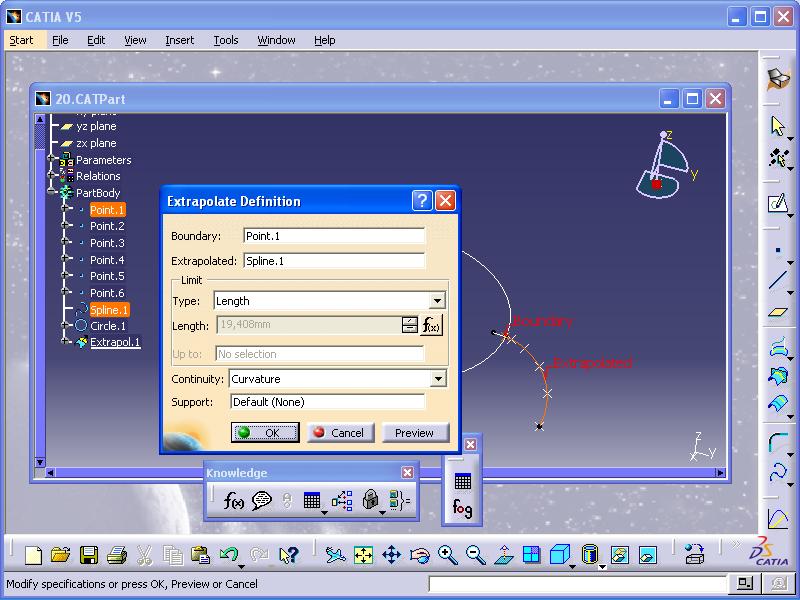Open the Type dropdown set to Length
This screenshot has height=600, width=800.
click(x=438, y=301)
